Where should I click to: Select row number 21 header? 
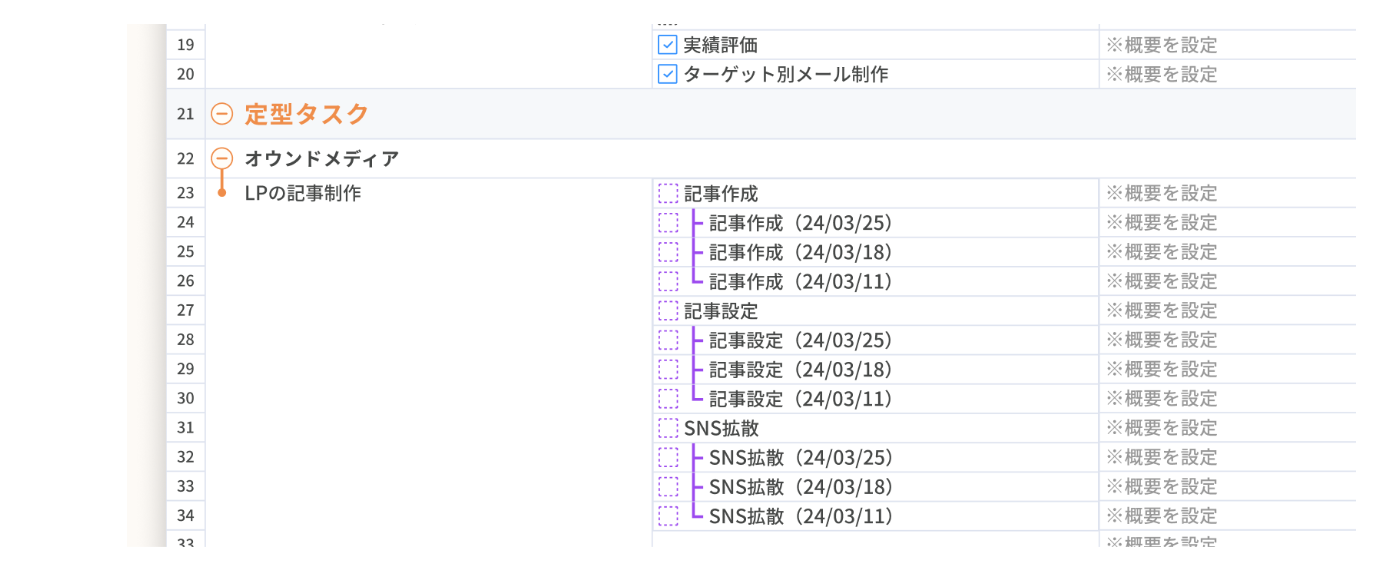coord(186,114)
